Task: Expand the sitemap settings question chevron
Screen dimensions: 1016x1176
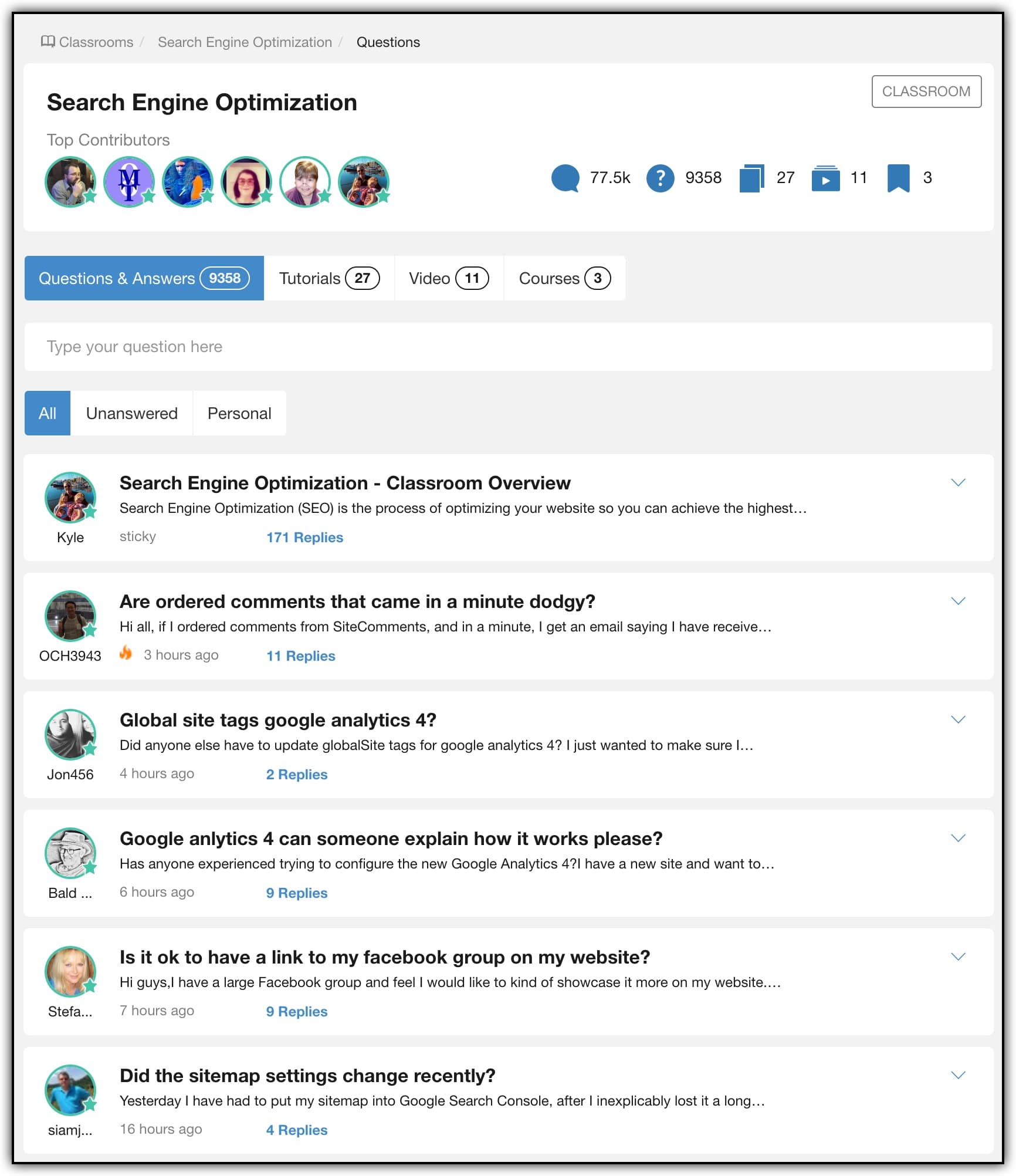Action: click(957, 1075)
